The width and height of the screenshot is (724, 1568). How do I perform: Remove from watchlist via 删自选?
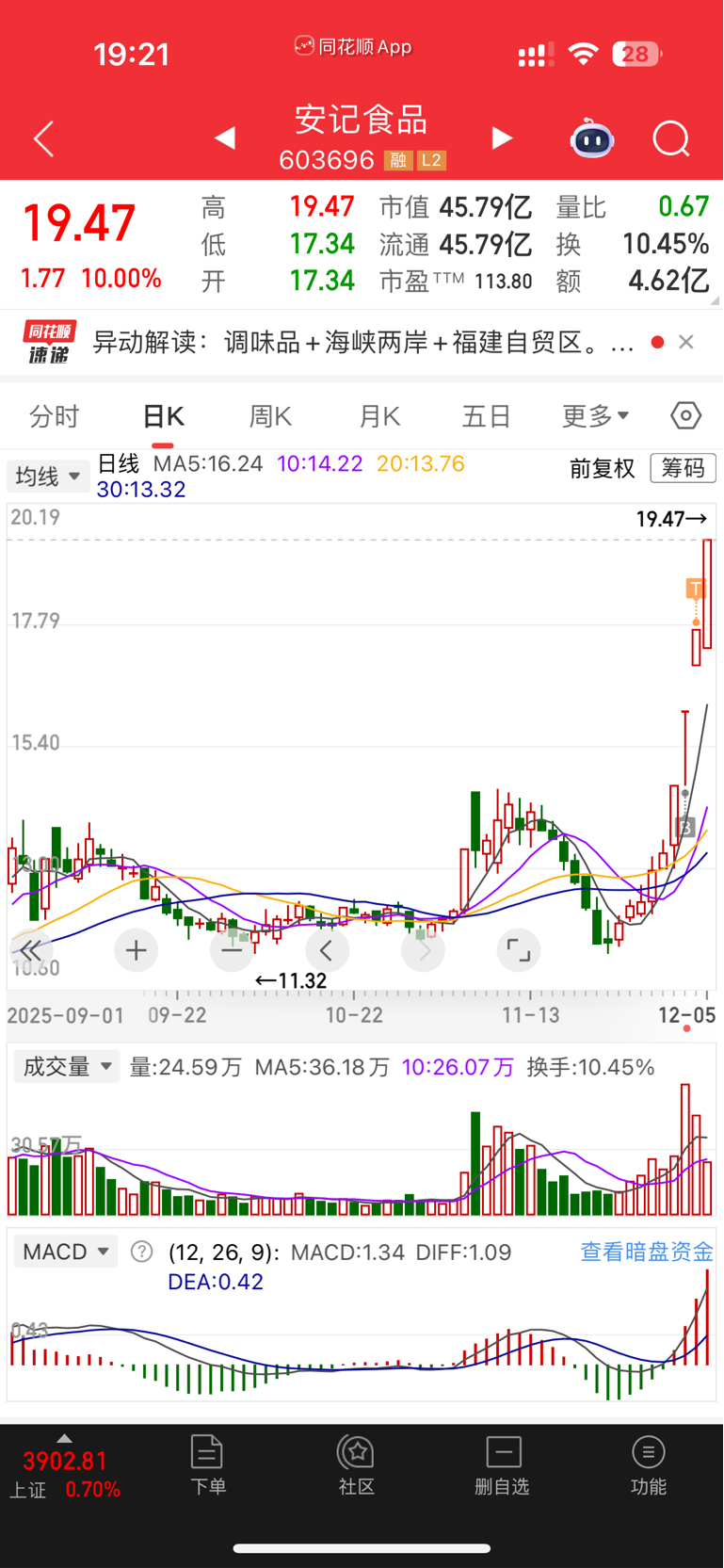[503, 1465]
